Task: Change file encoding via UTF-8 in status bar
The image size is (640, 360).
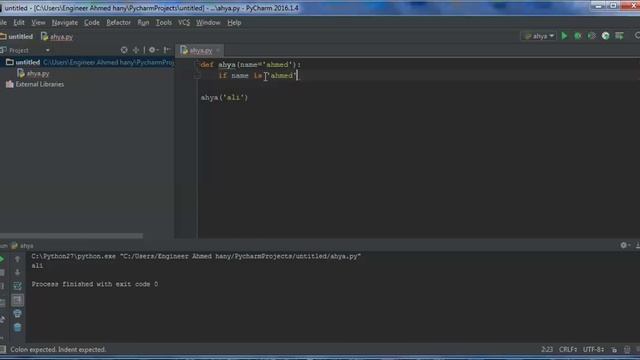Action: pyautogui.click(x=593, y=349)
